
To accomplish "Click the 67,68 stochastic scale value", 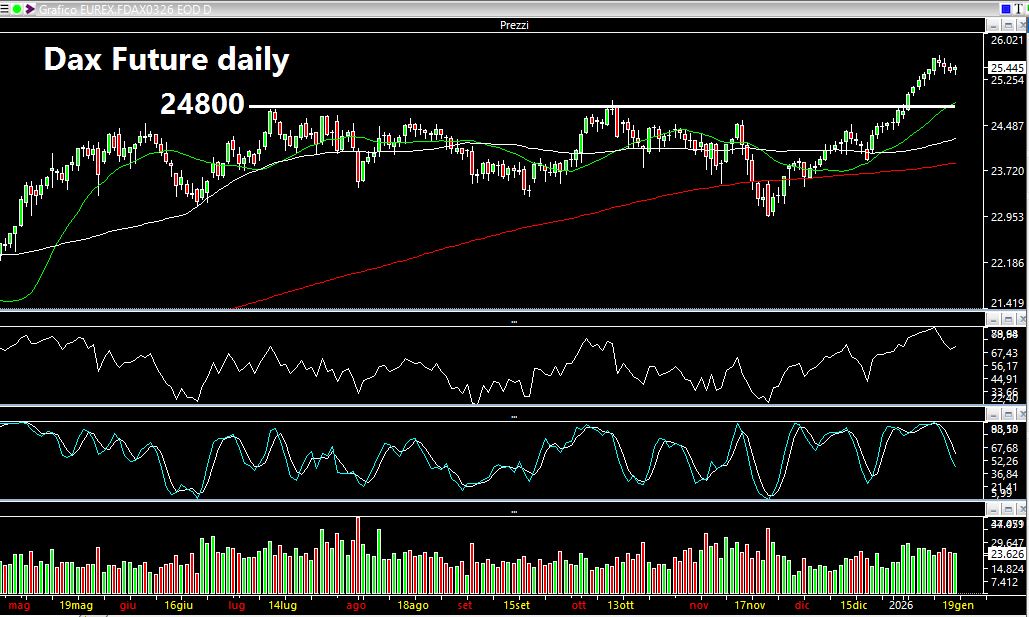I will 1004,448.
